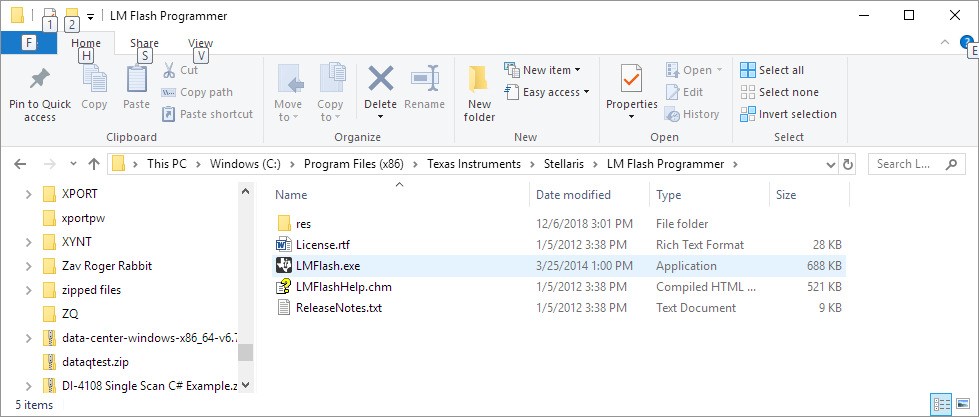Click Windows (C:) breadcrumb
The width and height of the screenshot is (979, 417).
(x=245, y=164)
